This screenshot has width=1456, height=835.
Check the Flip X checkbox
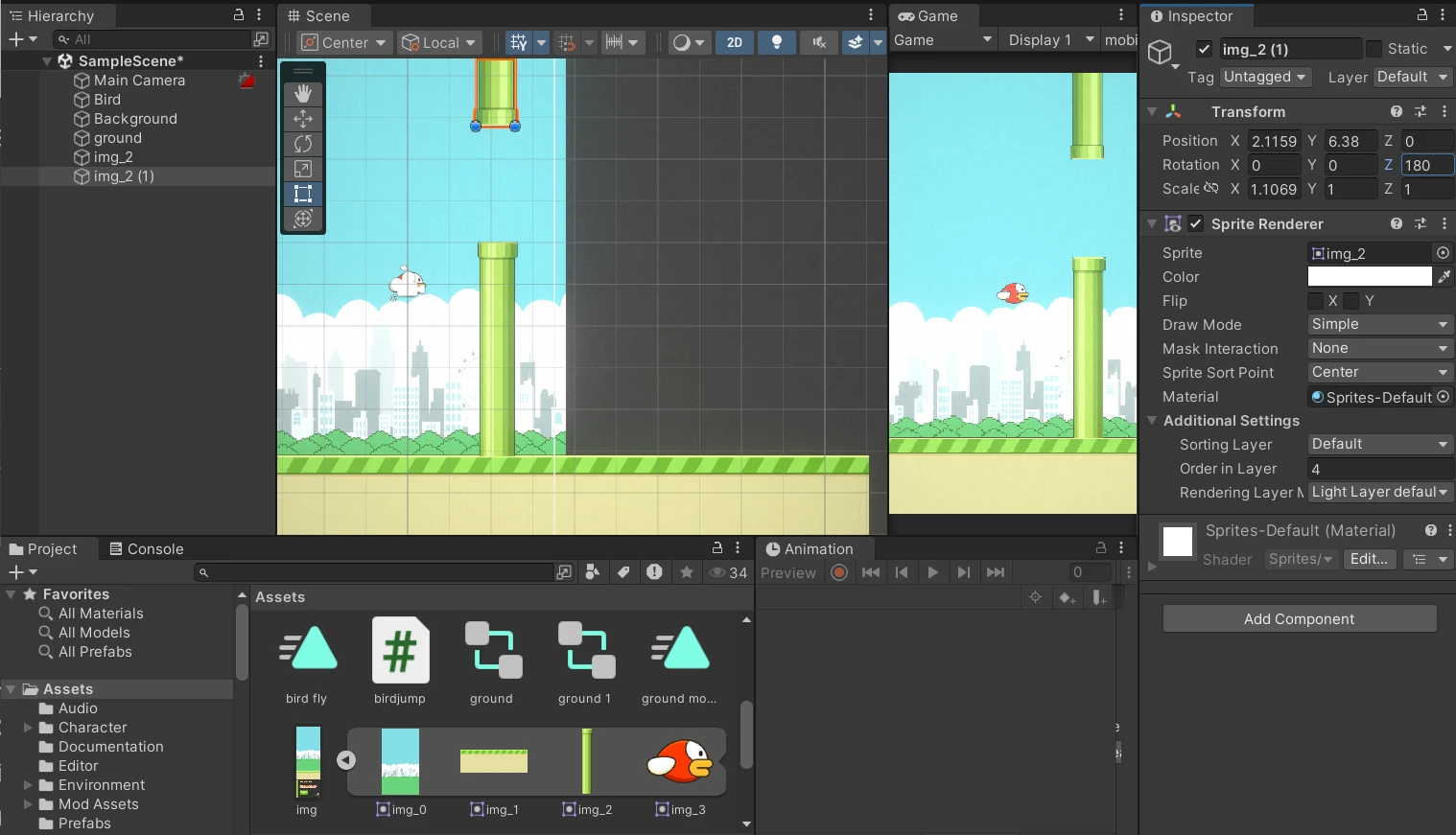[1316, 301]
